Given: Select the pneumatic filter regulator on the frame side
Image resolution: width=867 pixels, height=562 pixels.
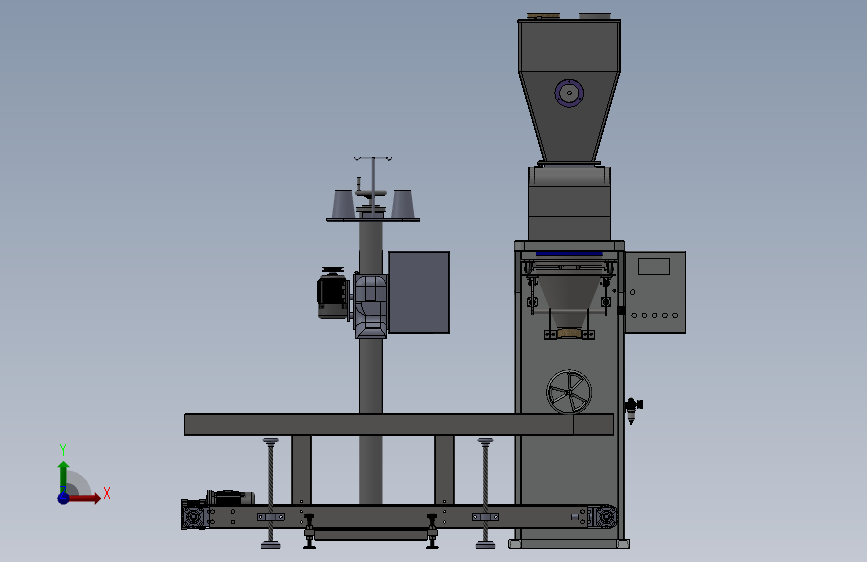Looking at the screenshot, I should [x=633, y=410].
